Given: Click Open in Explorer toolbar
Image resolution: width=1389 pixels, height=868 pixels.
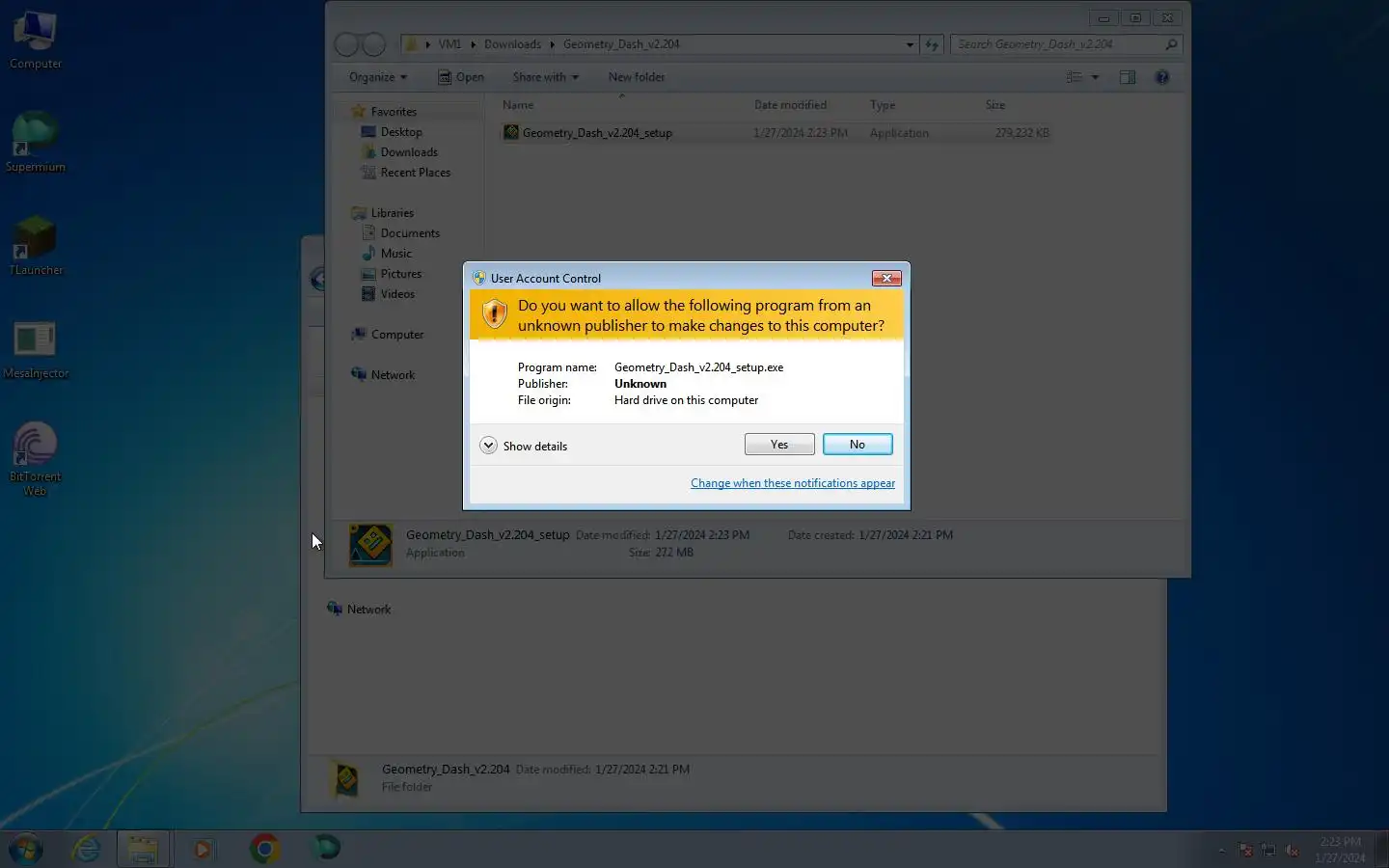Looking at the screenshot, I should [461, 77].
